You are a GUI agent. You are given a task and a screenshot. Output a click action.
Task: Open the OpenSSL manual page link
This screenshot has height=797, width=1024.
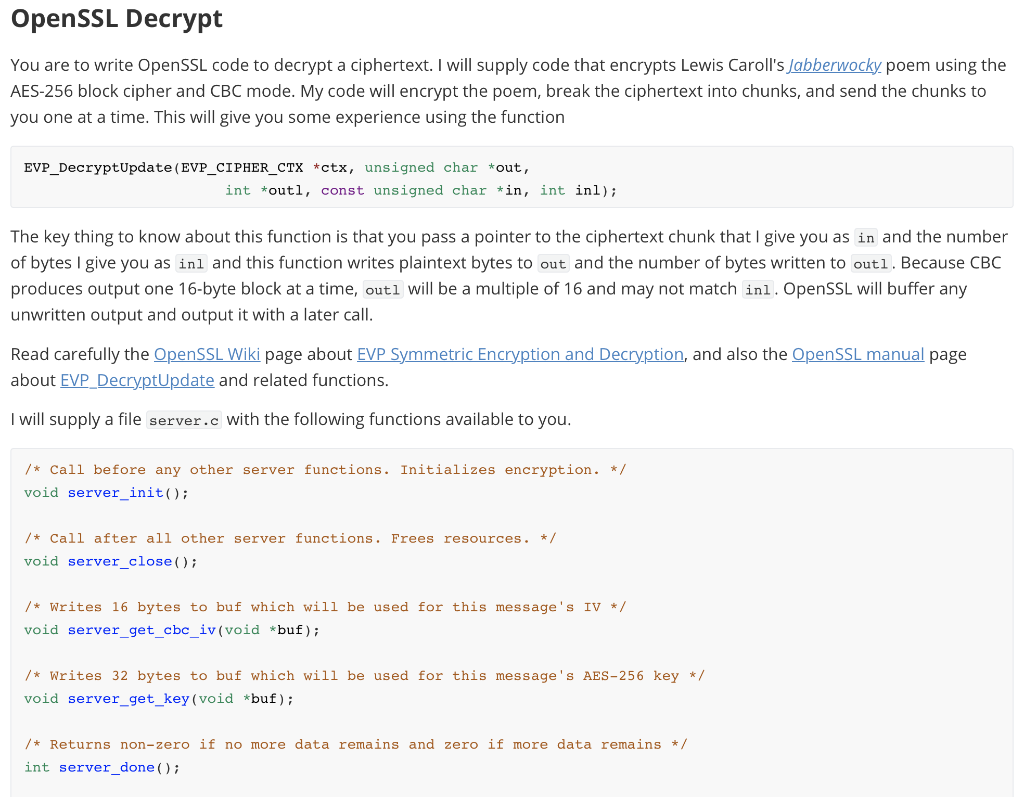[x=858, y=354]
